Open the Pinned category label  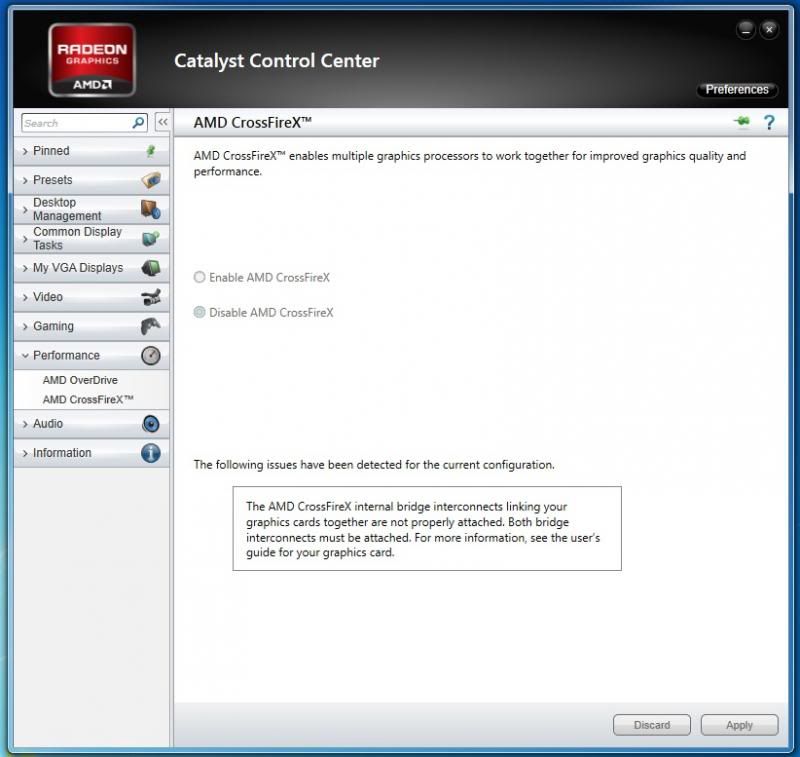coord(51,151)
